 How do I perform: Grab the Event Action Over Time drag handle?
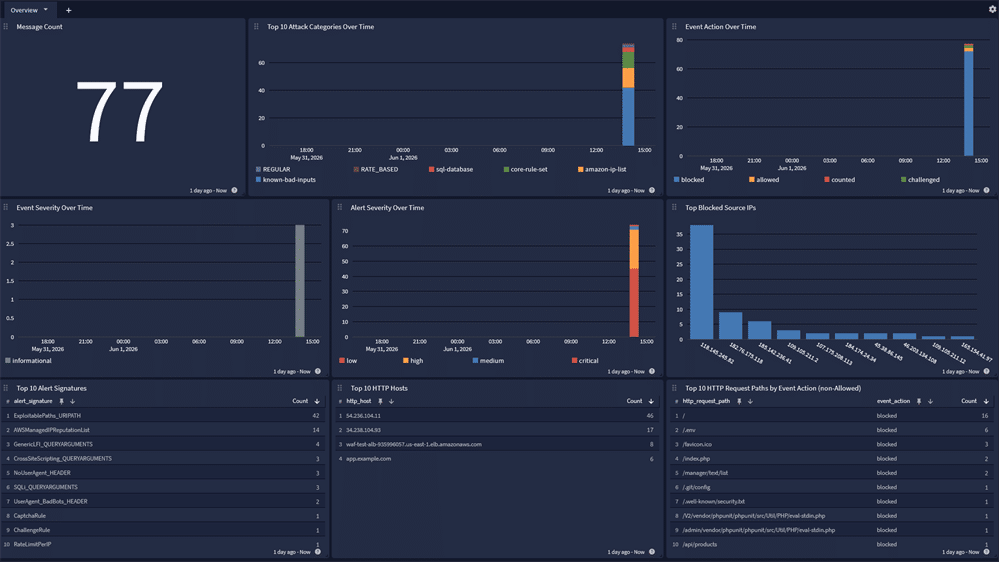click(674, 27)
